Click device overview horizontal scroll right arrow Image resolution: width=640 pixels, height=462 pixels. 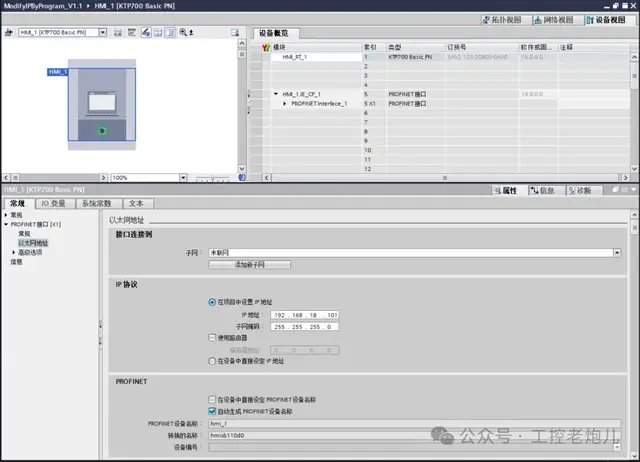(x=625, y=178)
